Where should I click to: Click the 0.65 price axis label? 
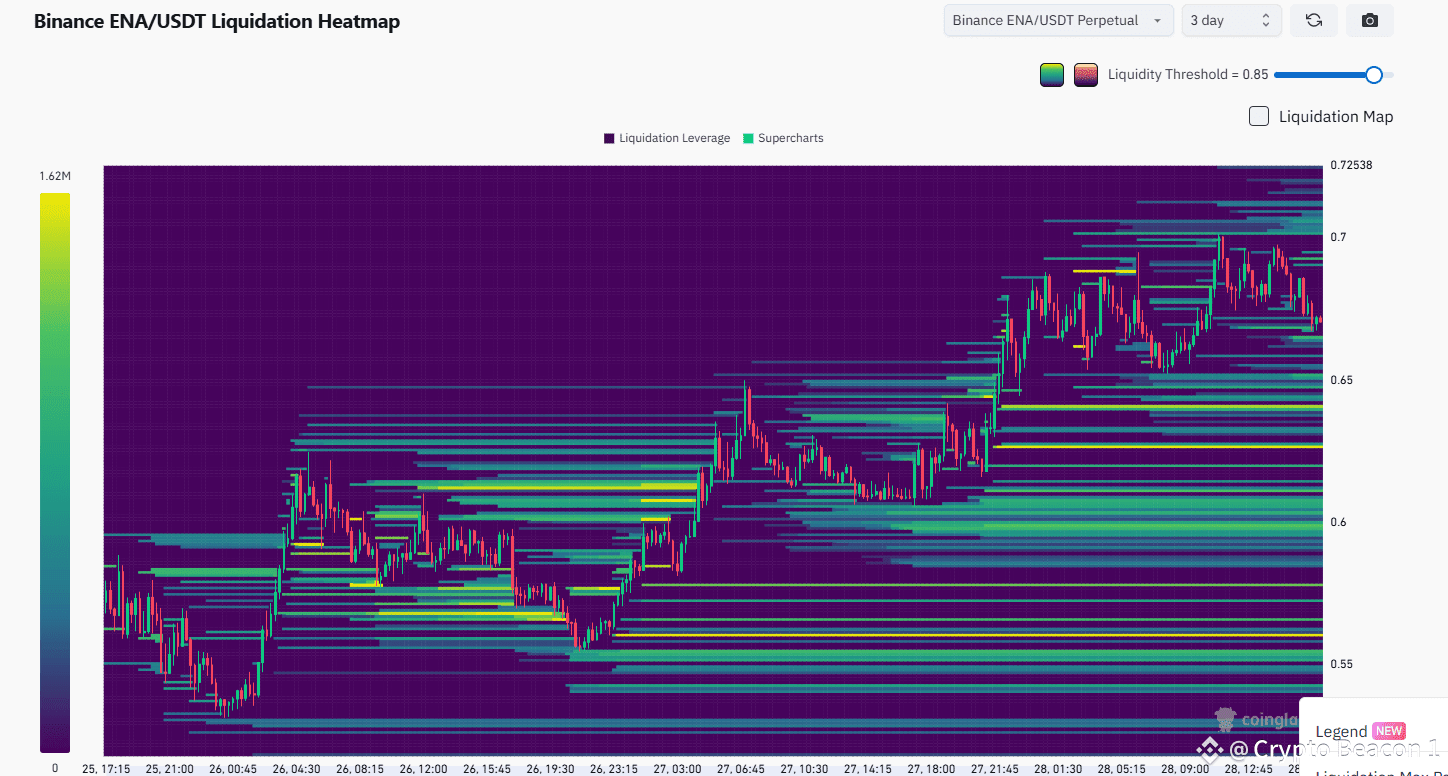pos(1342,380)
